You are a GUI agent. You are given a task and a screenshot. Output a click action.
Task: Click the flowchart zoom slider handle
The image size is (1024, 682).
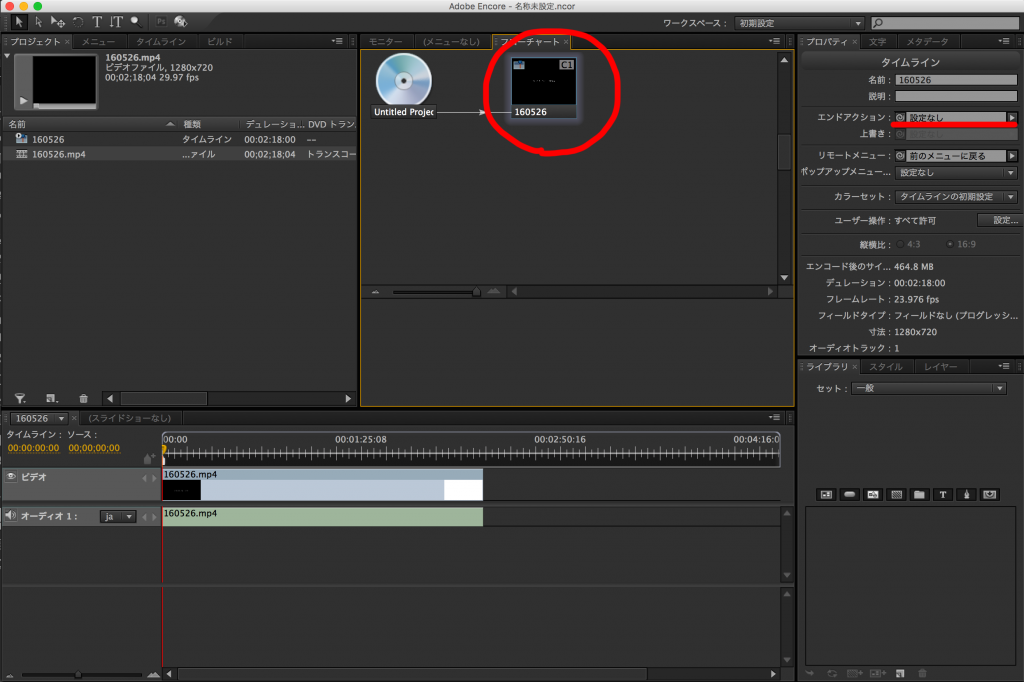[x=476, y=292]
